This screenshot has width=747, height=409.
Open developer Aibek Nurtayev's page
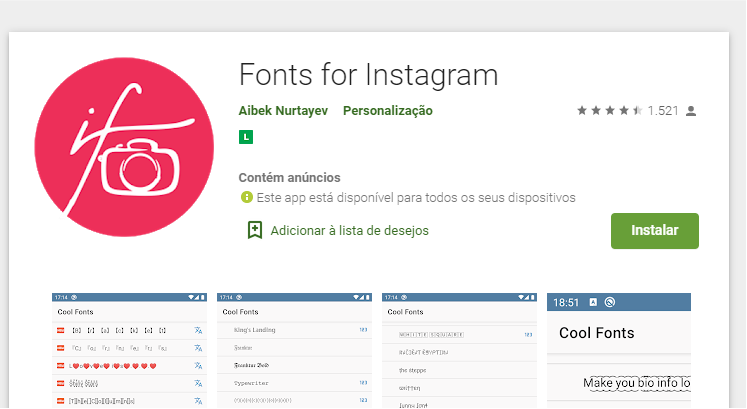[283, 111]
